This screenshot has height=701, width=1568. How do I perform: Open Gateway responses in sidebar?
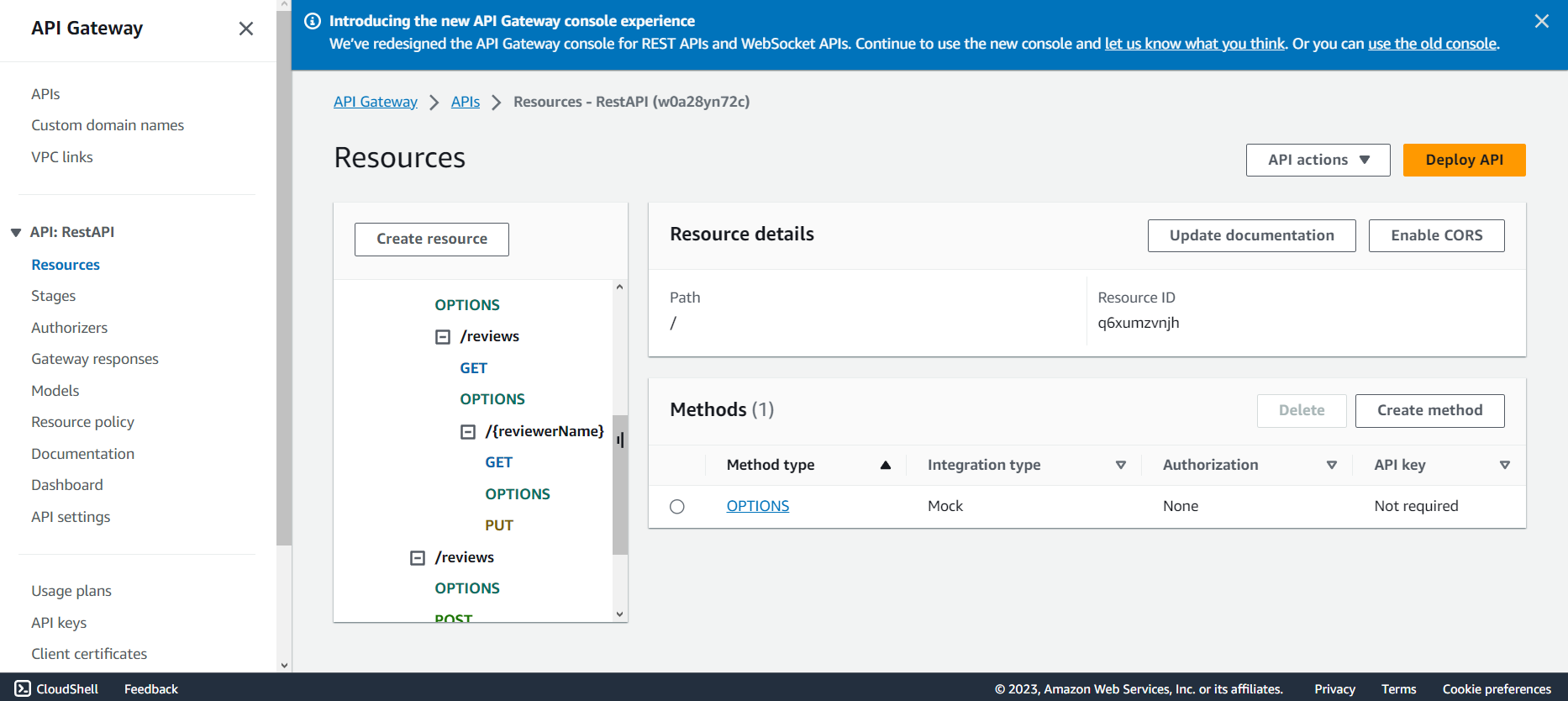(x=95, y=359)
